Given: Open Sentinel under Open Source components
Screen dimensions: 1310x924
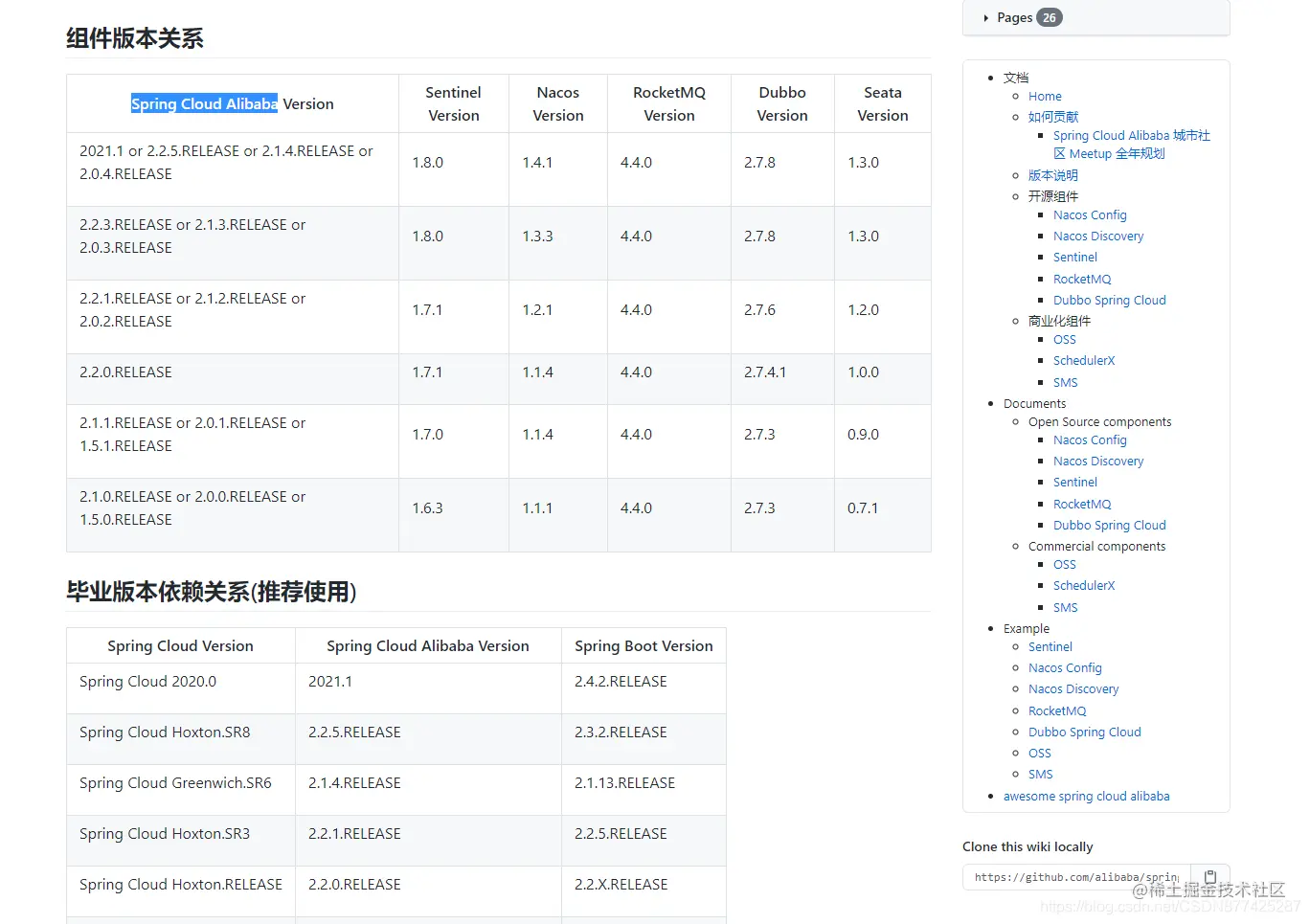Looking at the screenshot, I should click(1075, 483).
